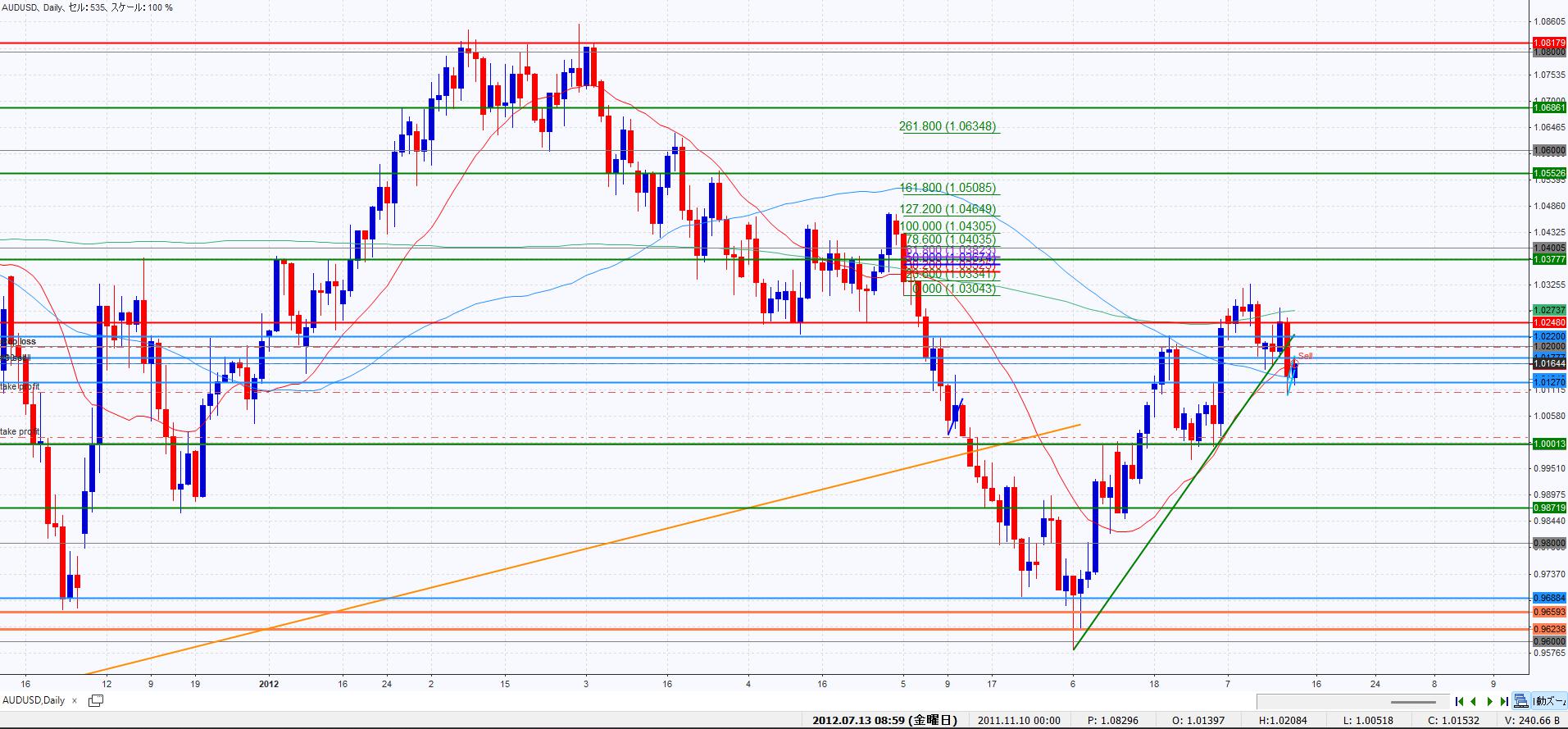Viewport: 1568px width, 729px height.
Task: Select the blue 0.96884 price label
Action: coord(1548,598)
